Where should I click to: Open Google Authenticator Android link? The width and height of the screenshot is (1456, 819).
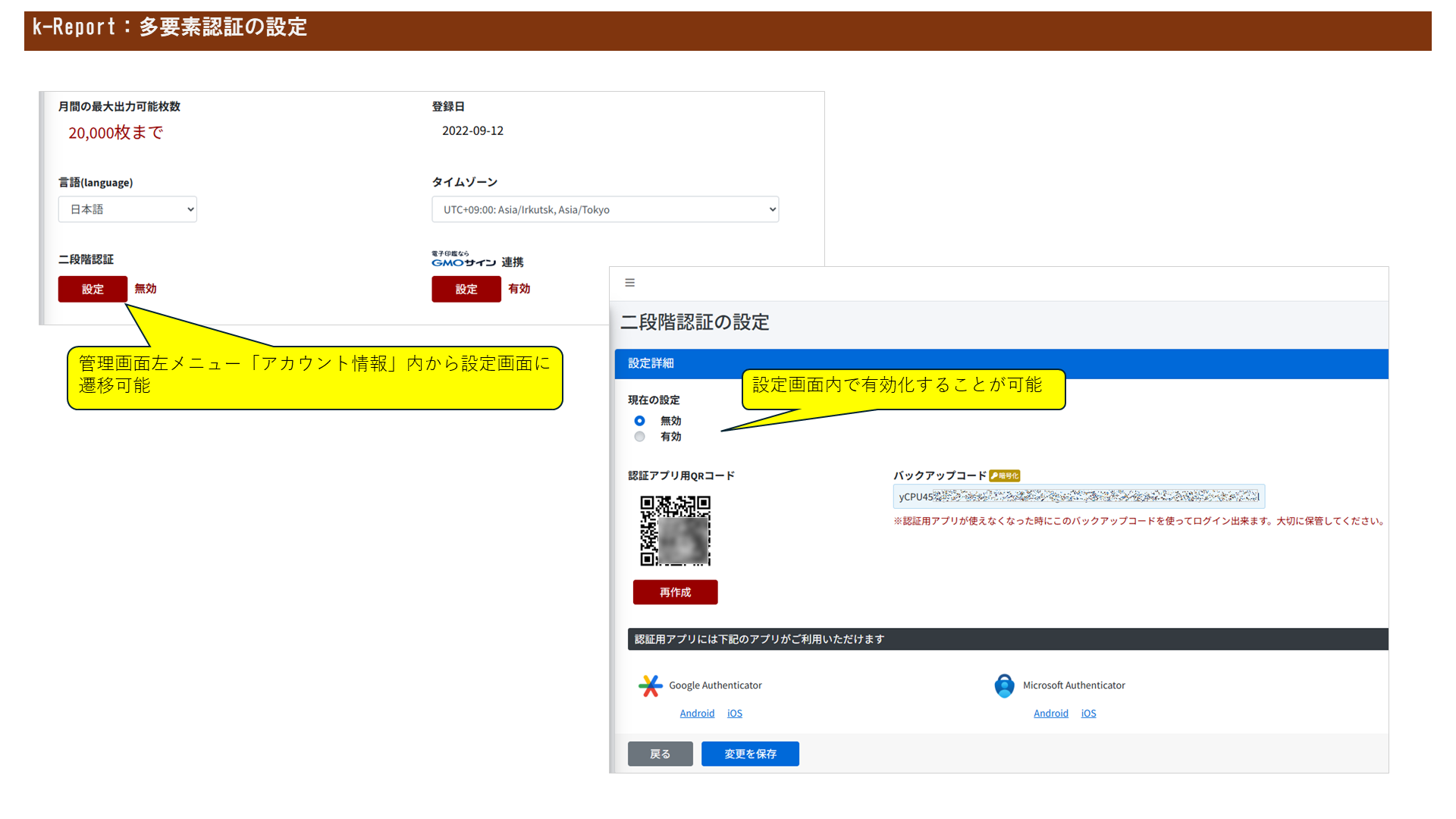697,714
